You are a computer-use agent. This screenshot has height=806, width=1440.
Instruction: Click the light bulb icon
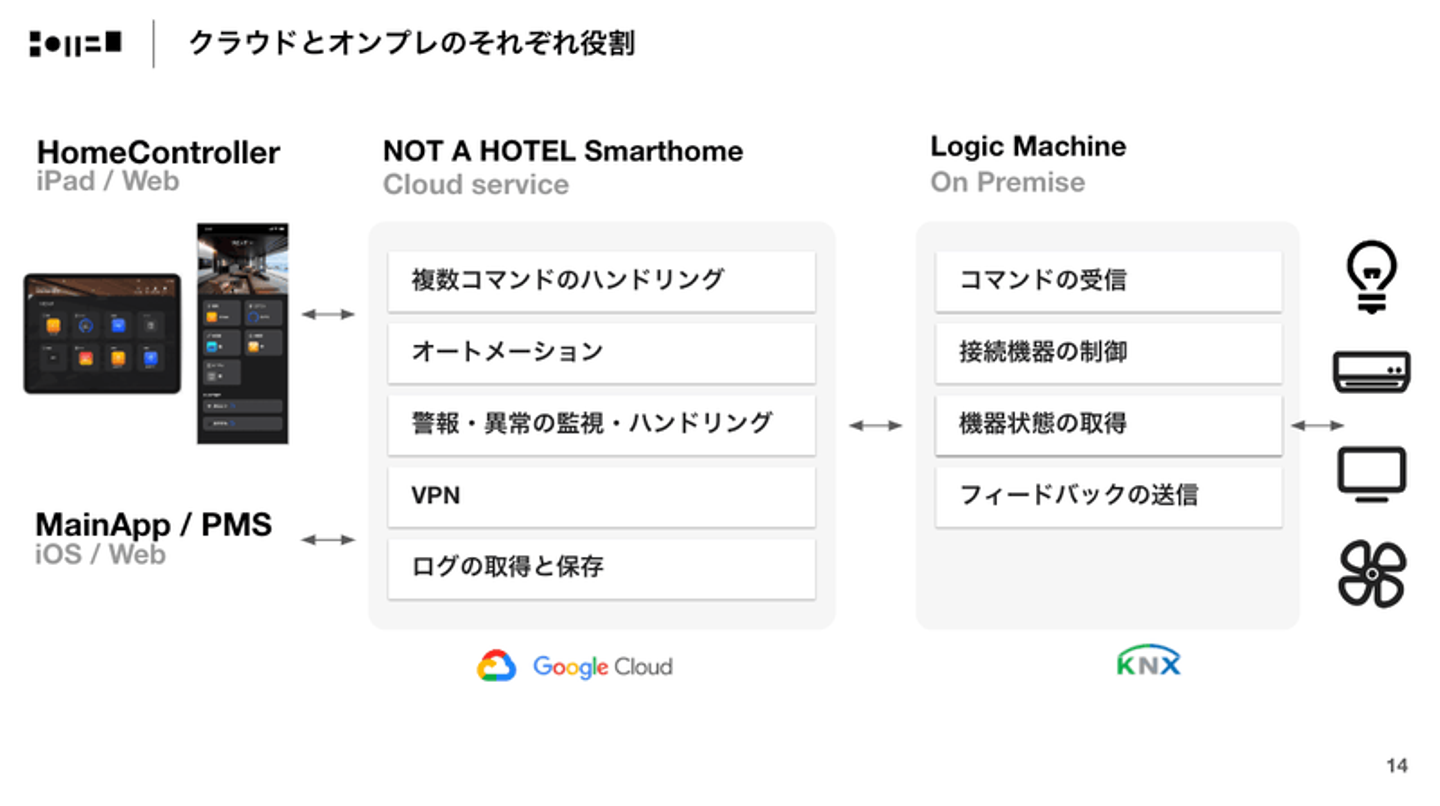point(1371,277)
